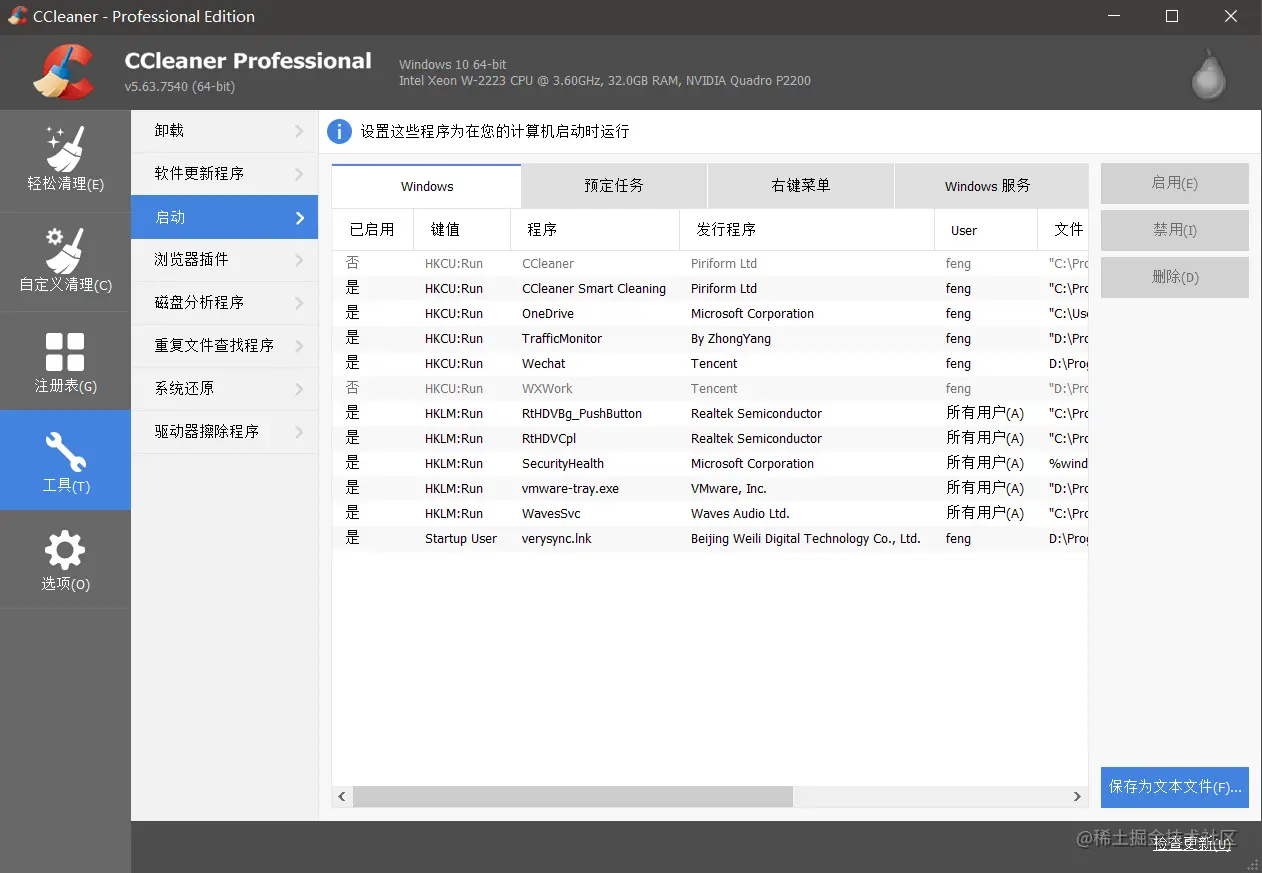Open the 自定义清理 custom clean section

(x=65, y=261)
